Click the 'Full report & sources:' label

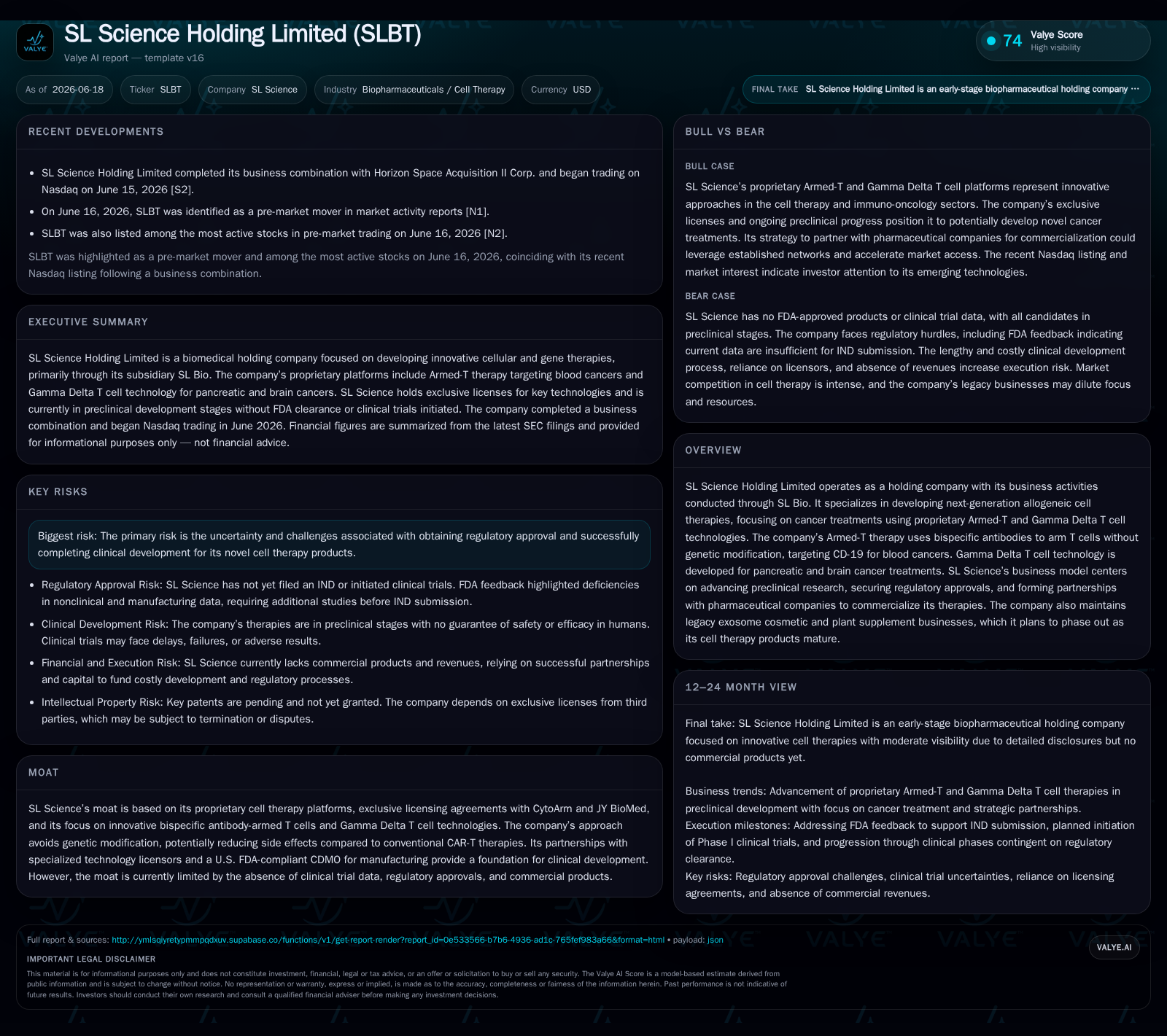coord(68,940)
